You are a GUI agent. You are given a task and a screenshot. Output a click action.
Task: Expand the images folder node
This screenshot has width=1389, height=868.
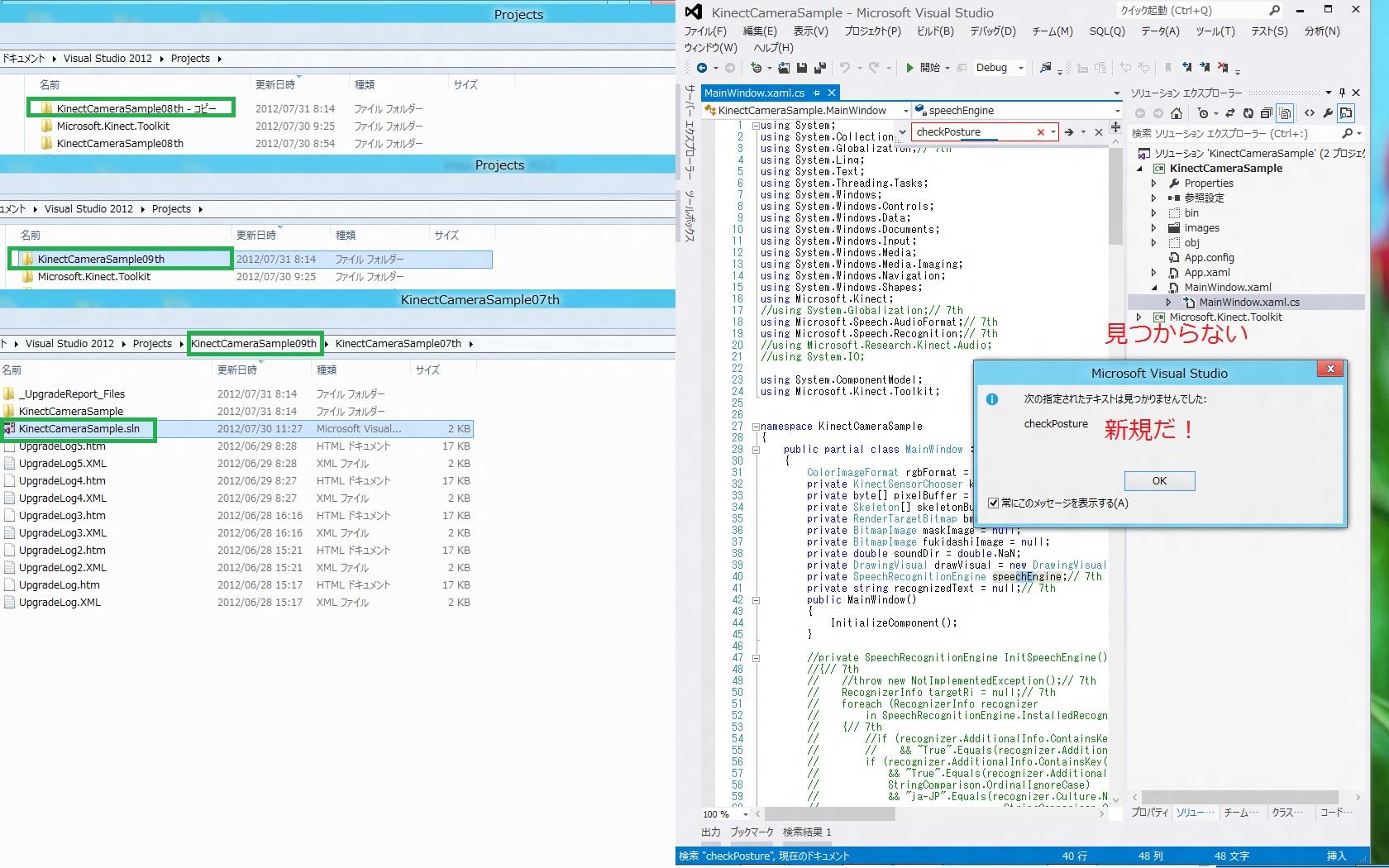coord(1154,228)
